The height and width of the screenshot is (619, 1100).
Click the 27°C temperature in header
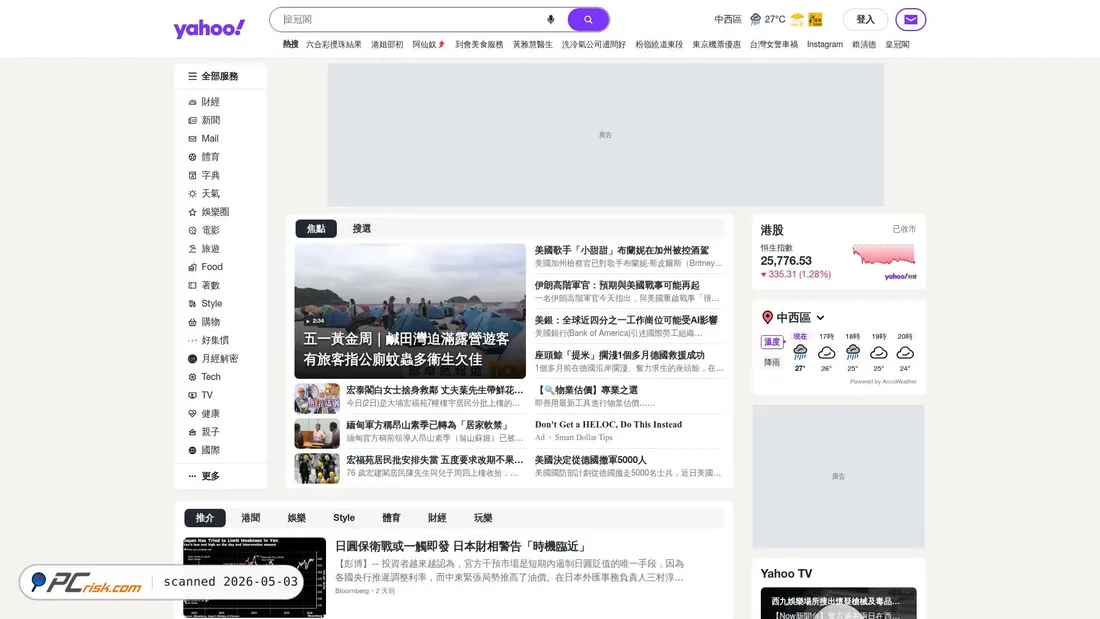[x=775, y=20]
